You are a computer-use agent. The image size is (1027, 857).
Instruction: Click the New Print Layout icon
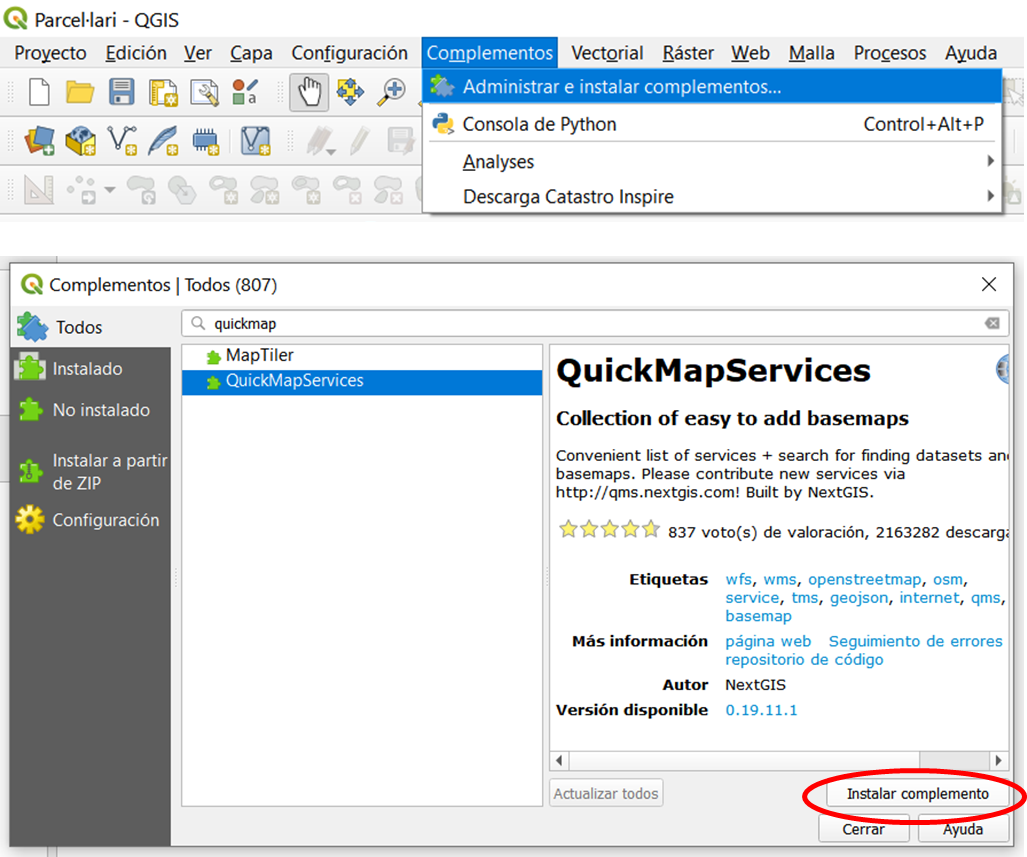click(163, 92)
